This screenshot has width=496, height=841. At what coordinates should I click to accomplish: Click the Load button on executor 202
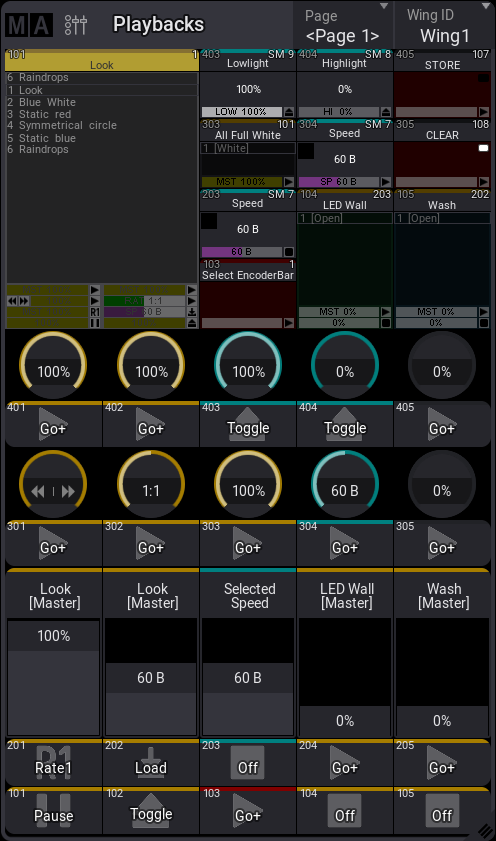click(x=151, y=763)
